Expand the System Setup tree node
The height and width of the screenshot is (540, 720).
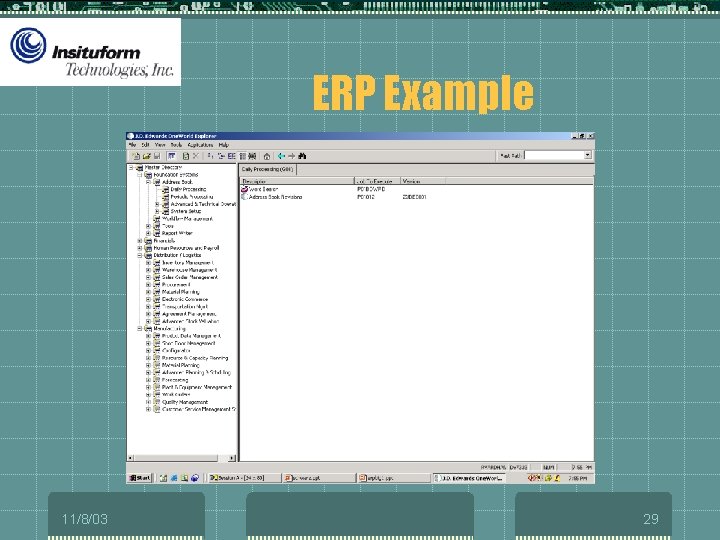[157, 211]
